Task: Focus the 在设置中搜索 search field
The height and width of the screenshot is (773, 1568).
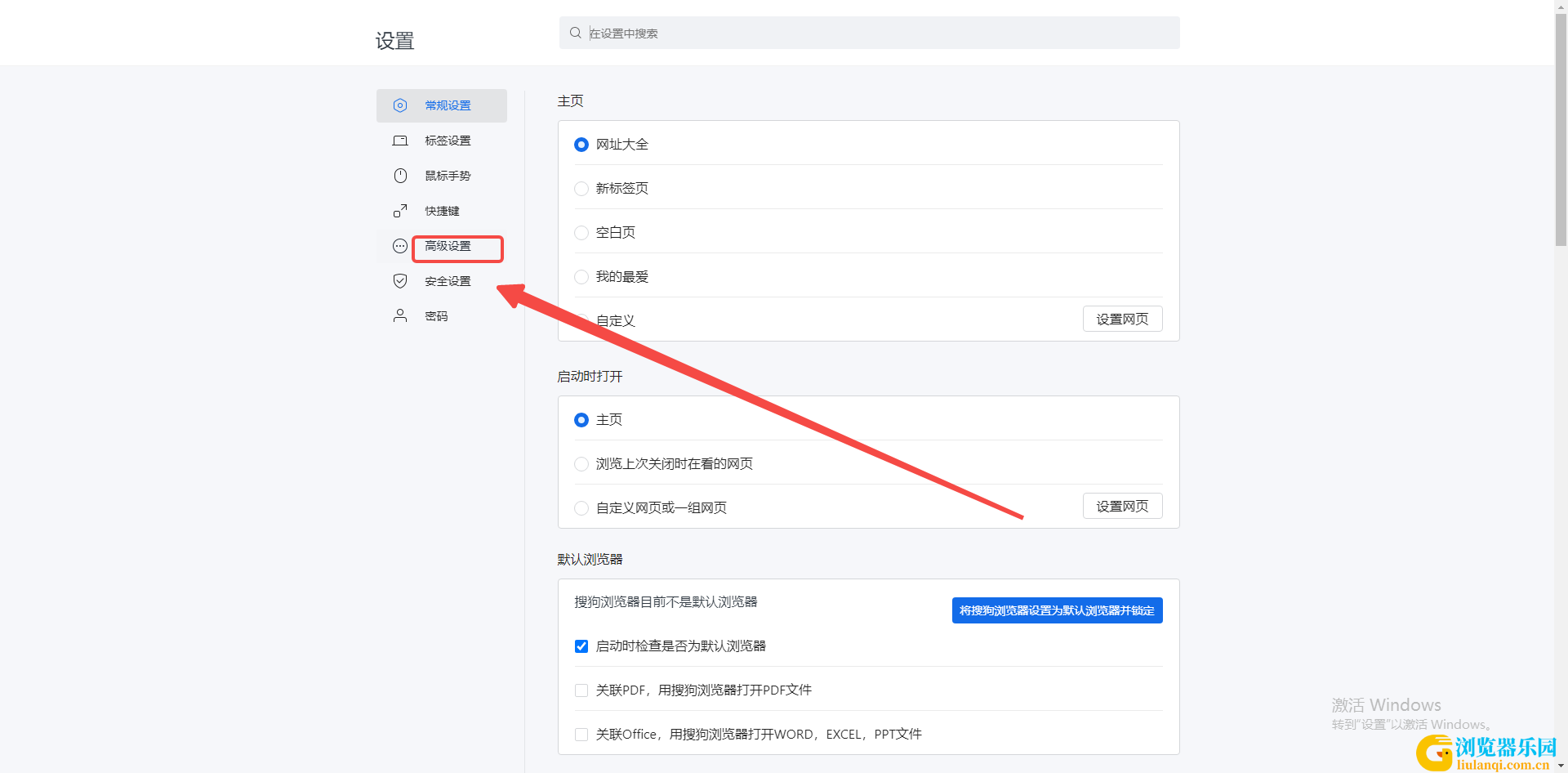Action: pos(869,33)
